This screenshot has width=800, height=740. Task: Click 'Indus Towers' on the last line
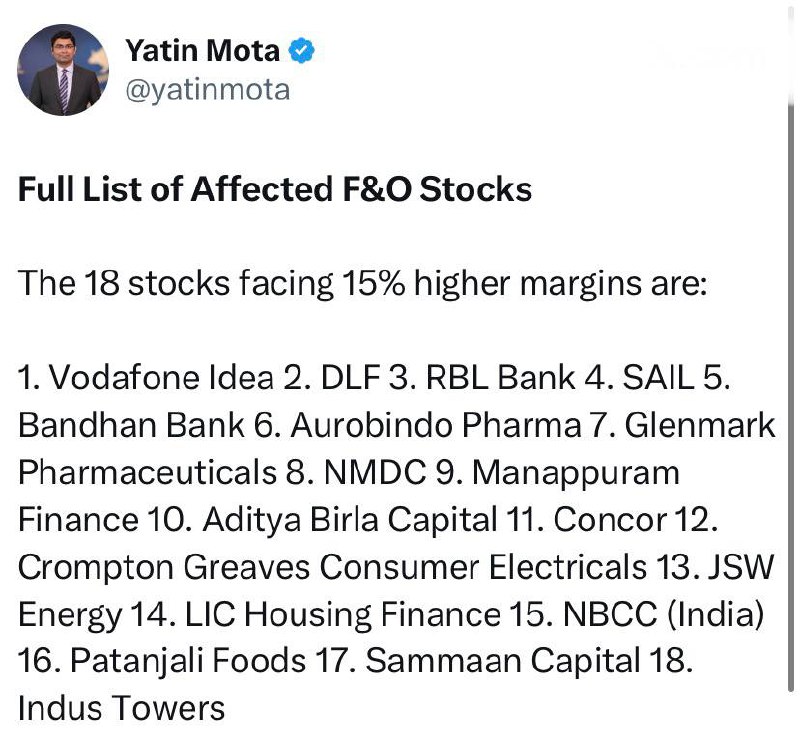point(121,708)
